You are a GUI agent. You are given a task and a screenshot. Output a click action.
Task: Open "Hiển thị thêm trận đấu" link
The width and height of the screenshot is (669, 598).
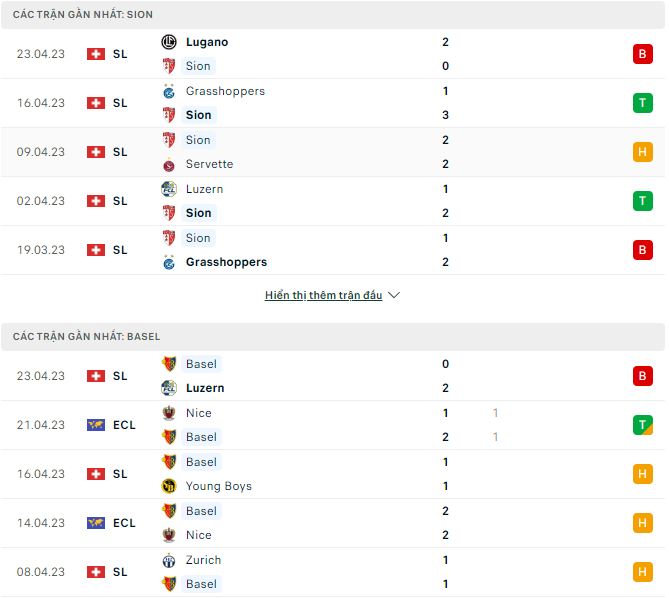pos(324,296)
